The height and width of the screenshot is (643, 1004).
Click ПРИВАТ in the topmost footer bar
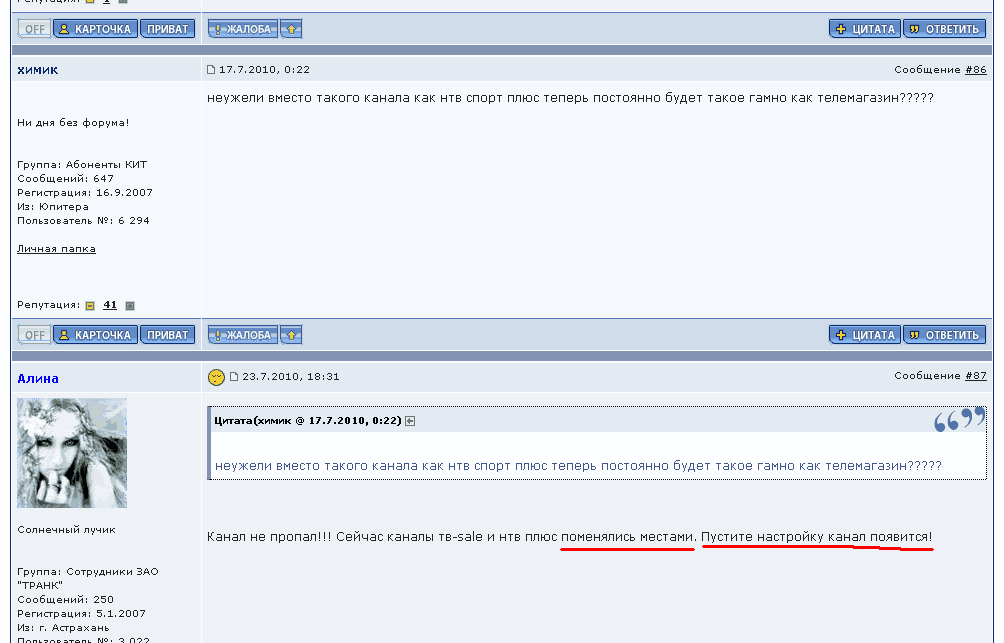pyautogui.click(x=168, y=29)
